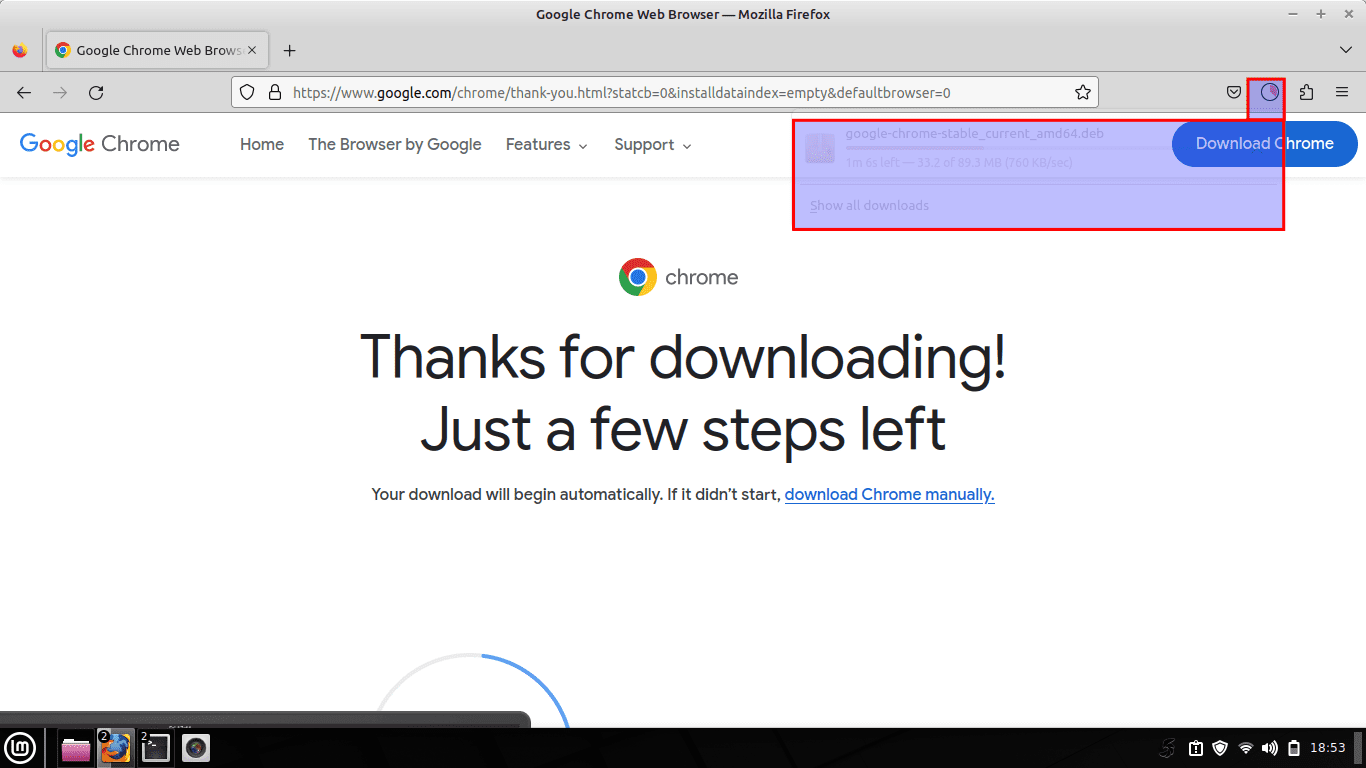The image size is (1366, 768).
Task: Close the Google Chrome Web Browser tab
Action: click(x=252, y=50)
